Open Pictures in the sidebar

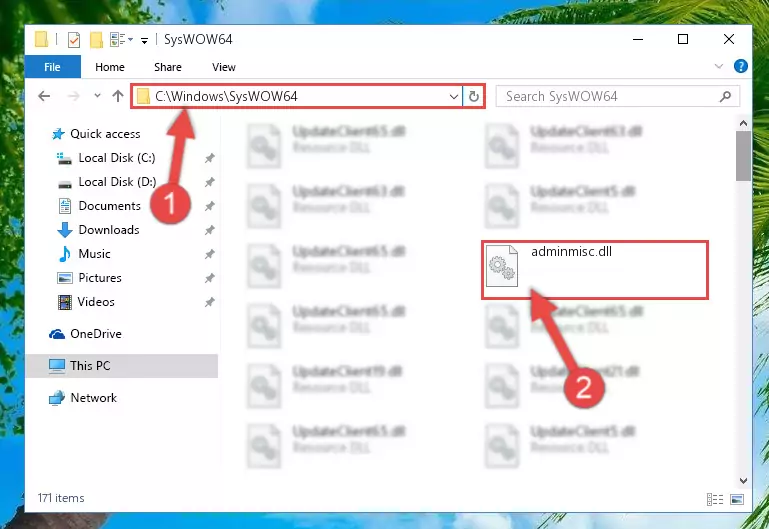click(x=100, y=278)
